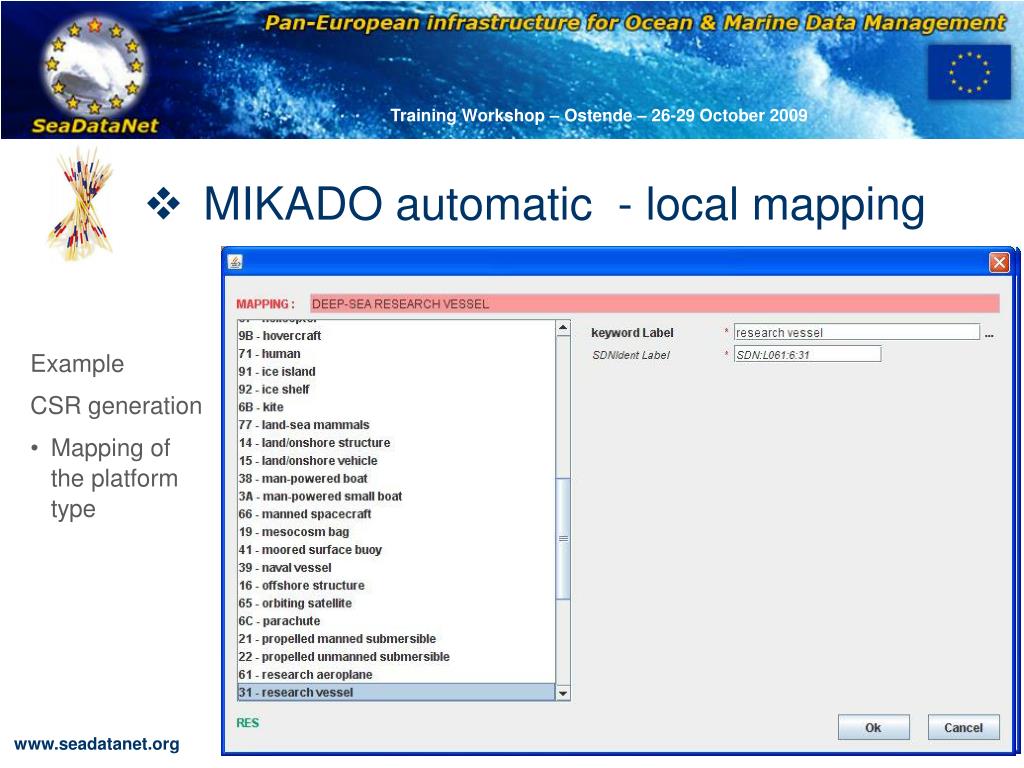This screenshot has height=768, width=1024.
Task: Select '65 - orbiting satellite' row
Action: [396, 603]
